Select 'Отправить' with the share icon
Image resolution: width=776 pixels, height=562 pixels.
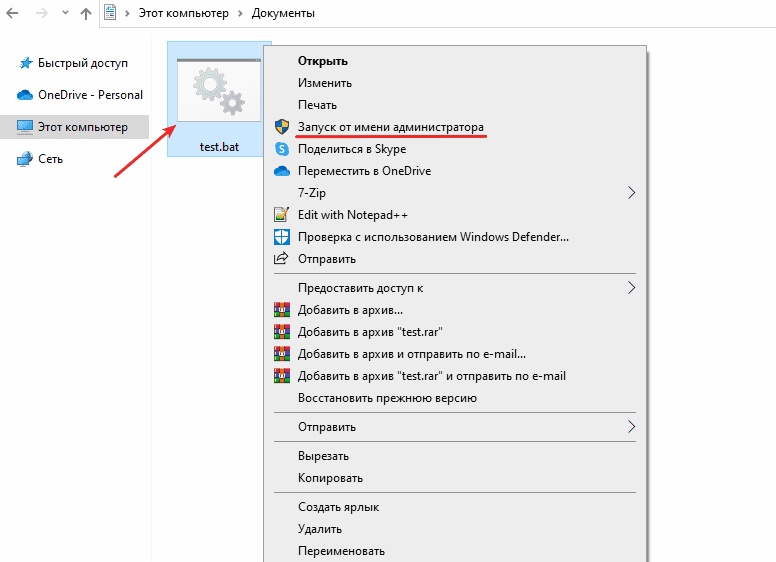click(327, 259)
